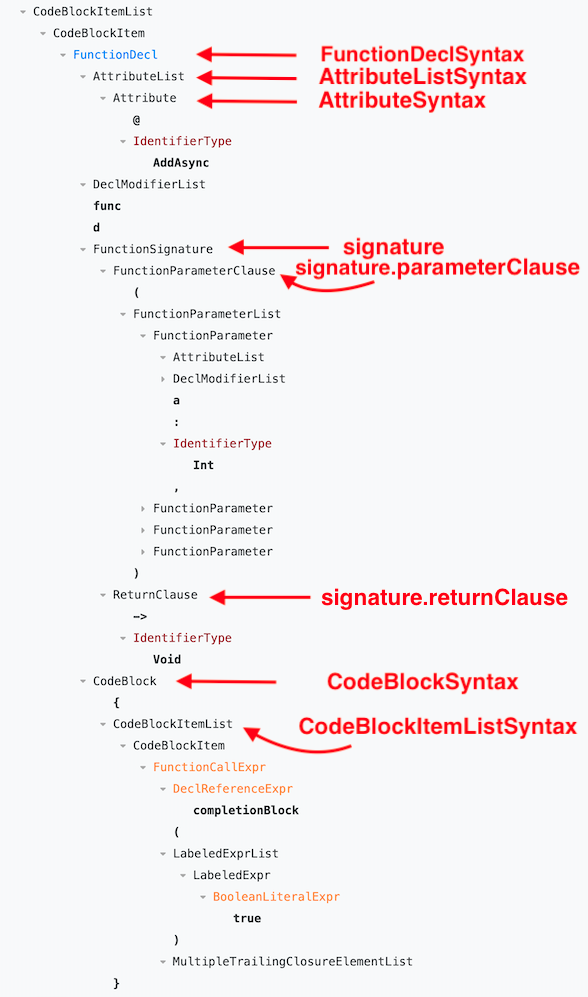The width and height of the screenshot is (588, 997).
Task: Expand the third FunctionParameter node
Action: coord(142,529)
